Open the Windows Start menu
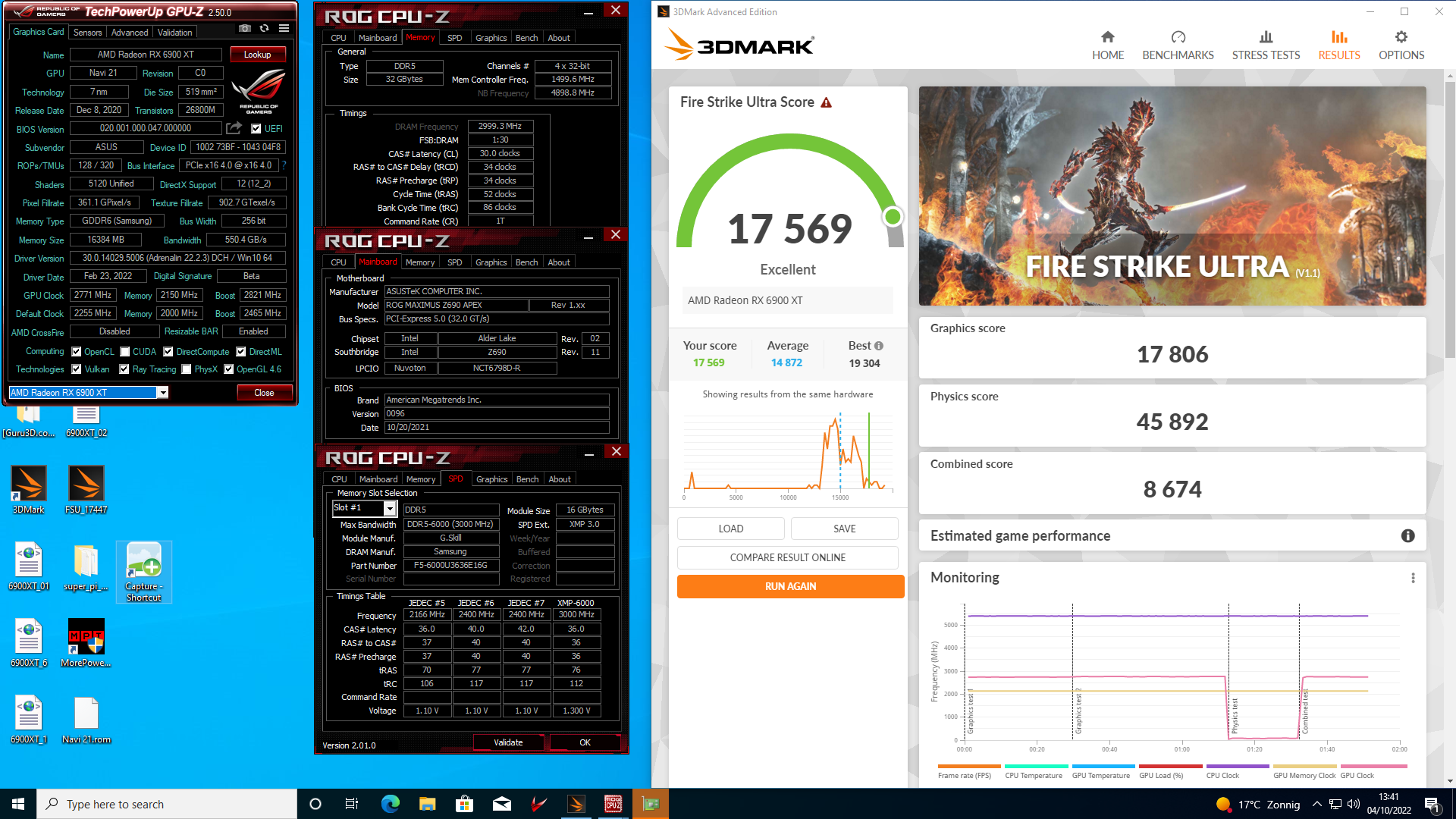Image resolution: width=1456 pixels, height=819 pixels. (18, 804)
